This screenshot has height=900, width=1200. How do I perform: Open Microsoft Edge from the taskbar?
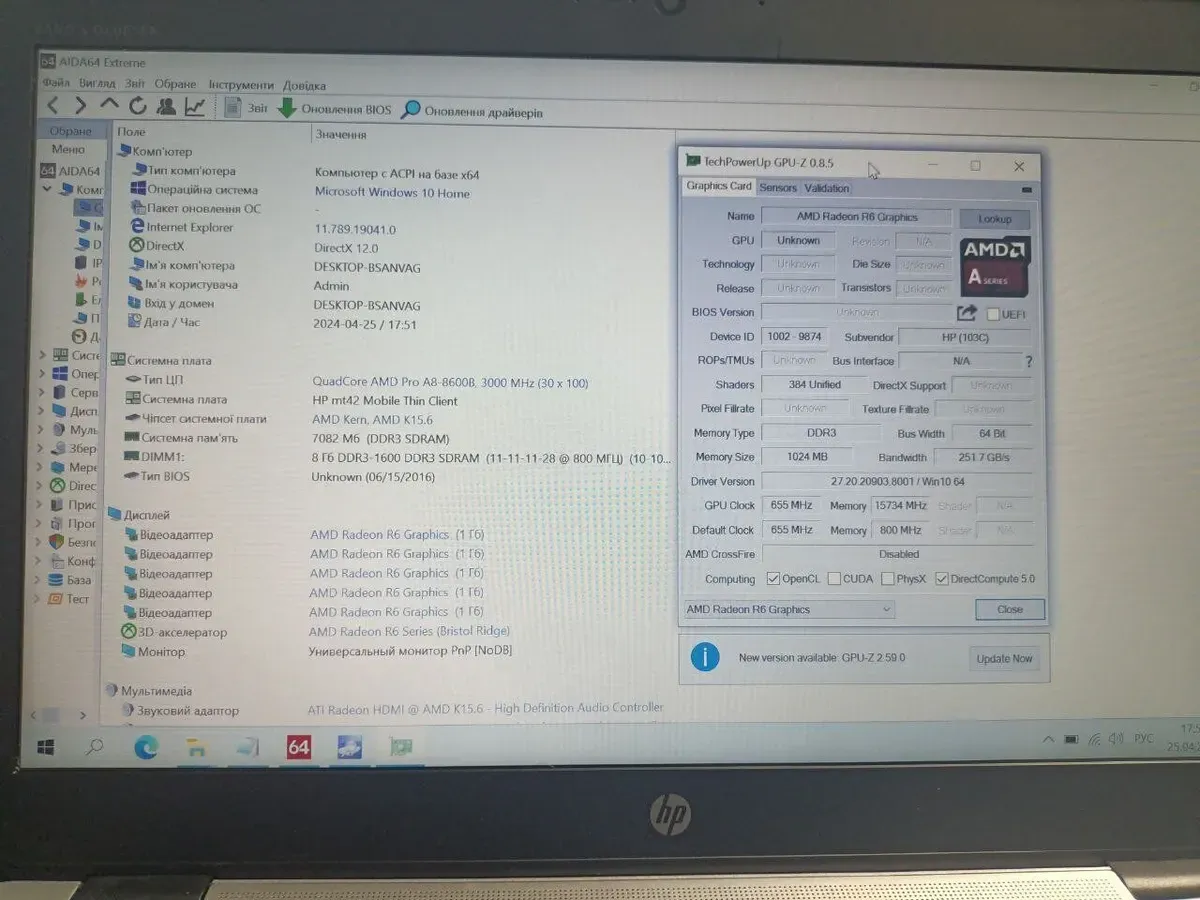click(x=146, y=746)
